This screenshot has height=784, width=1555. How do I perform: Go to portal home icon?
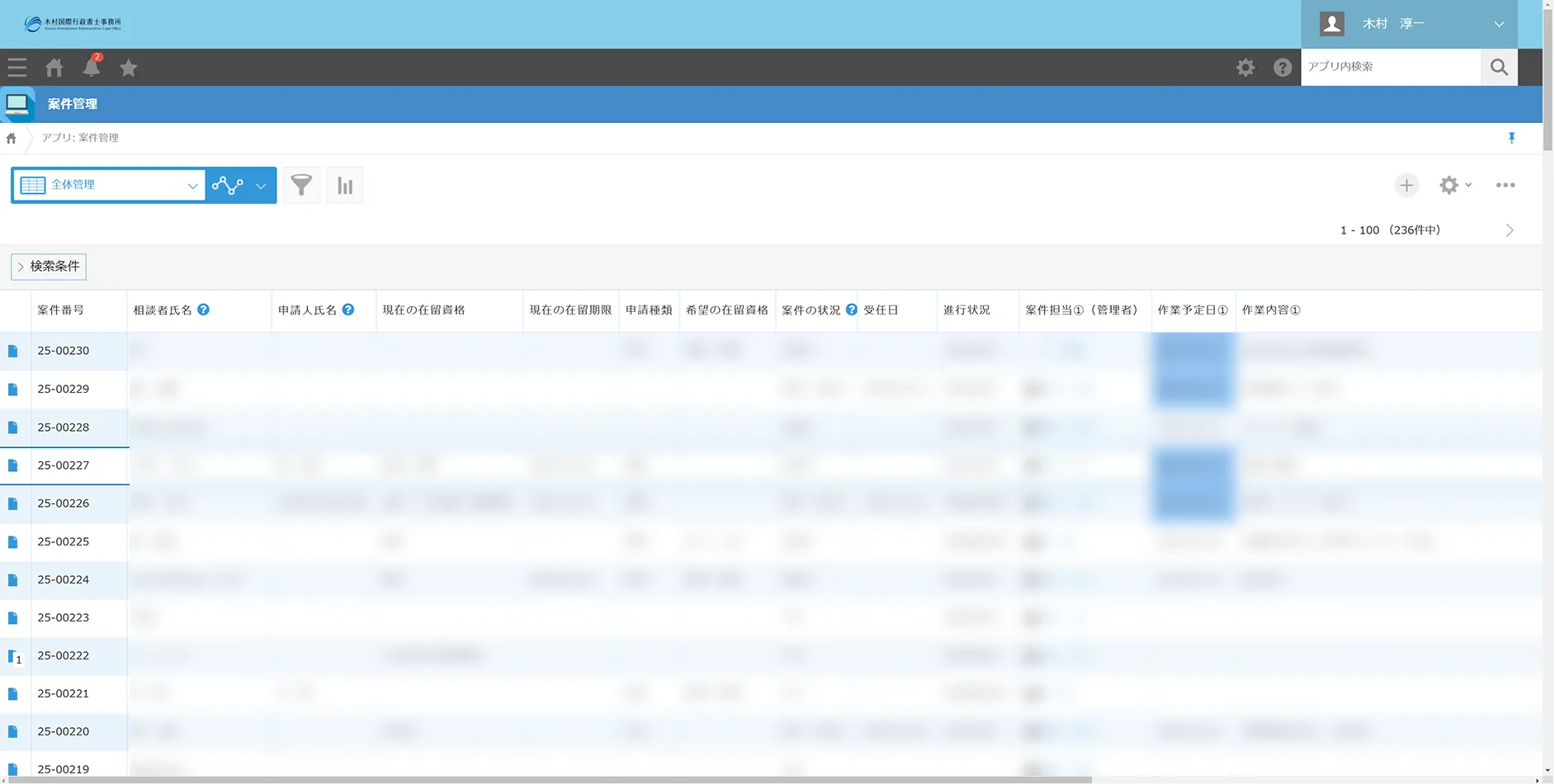pyautogui.click(x=54, y=68)
